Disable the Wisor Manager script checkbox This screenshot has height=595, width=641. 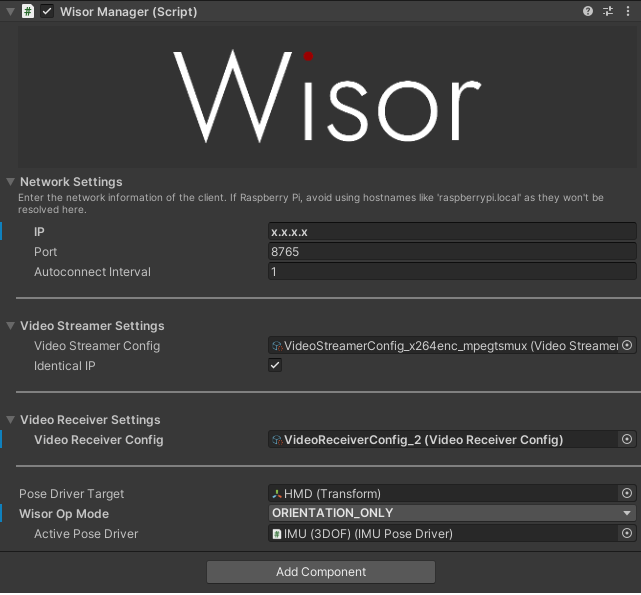pos(47,11)
